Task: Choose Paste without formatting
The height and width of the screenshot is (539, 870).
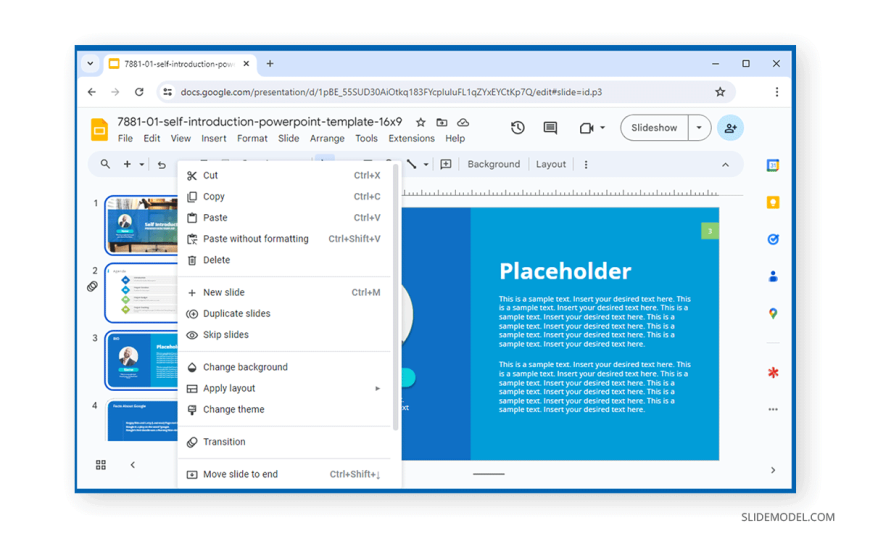Action: [x=285, y=239]
